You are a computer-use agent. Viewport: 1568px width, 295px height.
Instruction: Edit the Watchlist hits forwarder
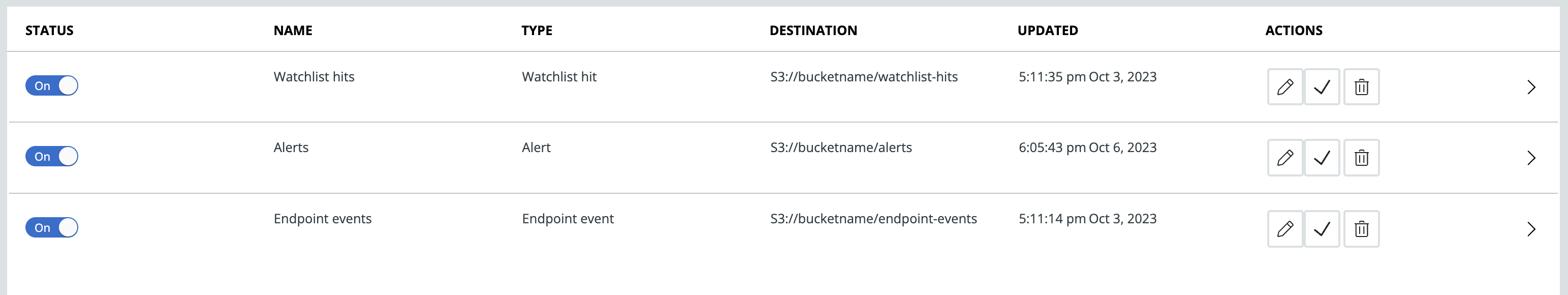point(1284,87)
